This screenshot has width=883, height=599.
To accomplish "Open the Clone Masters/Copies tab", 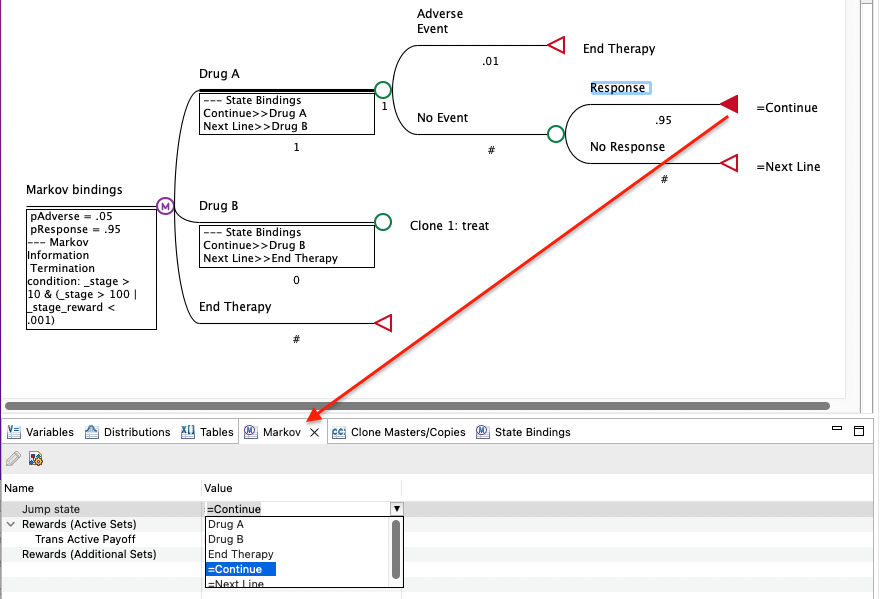I will coord(399,432).
